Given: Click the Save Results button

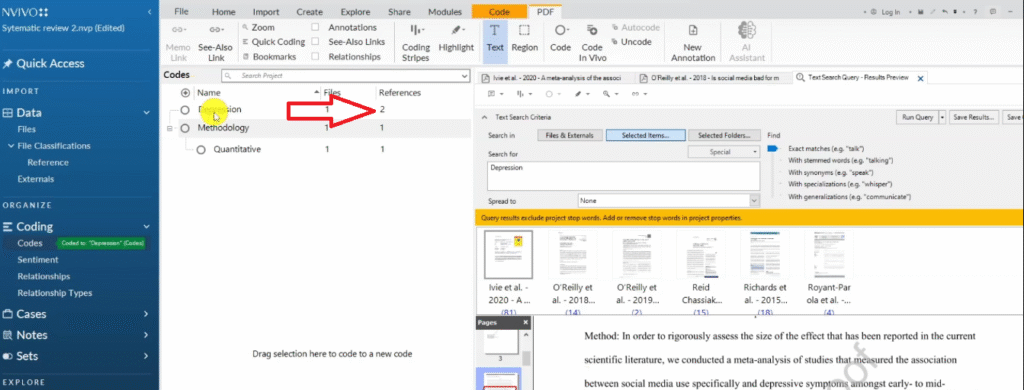Looking at the screenshot, I should [x=973, y=118].
